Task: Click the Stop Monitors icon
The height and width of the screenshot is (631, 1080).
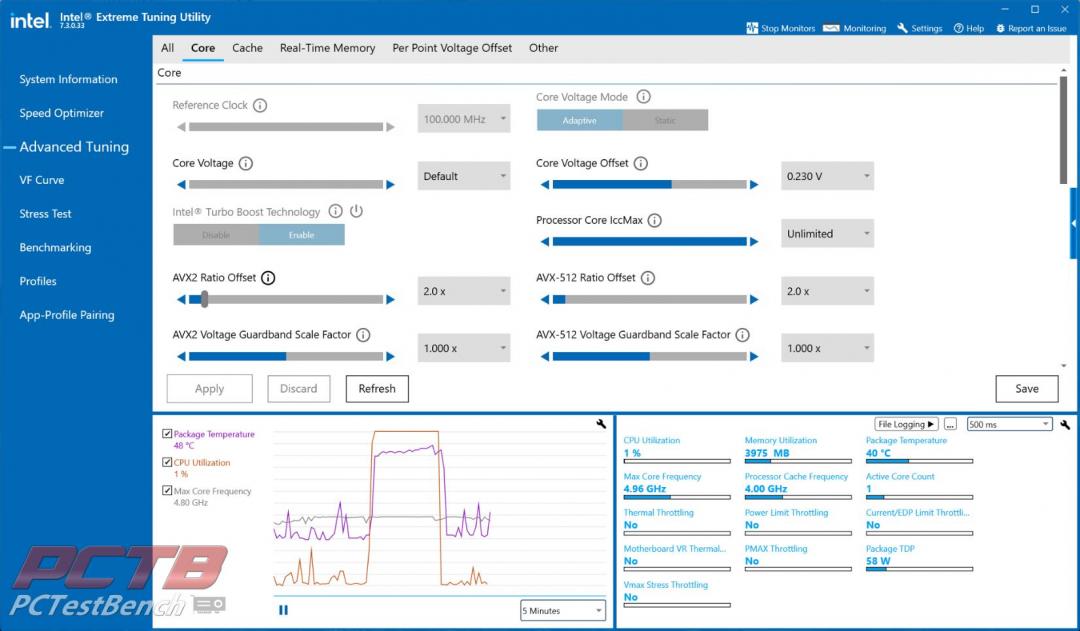Action: (752, 28)
